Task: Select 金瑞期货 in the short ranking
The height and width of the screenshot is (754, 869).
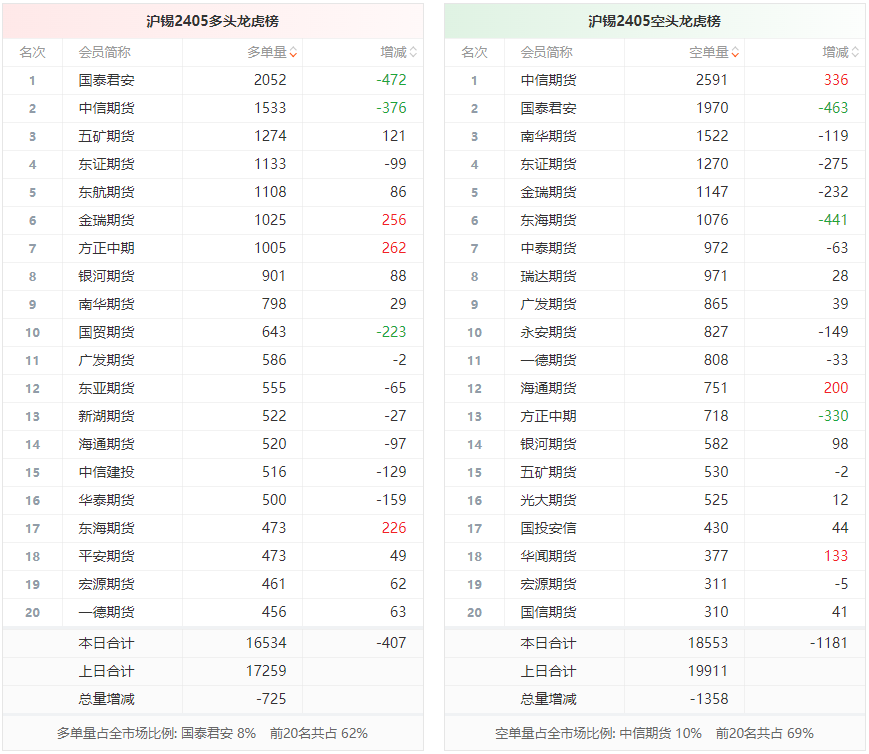Action: [548, 192]
